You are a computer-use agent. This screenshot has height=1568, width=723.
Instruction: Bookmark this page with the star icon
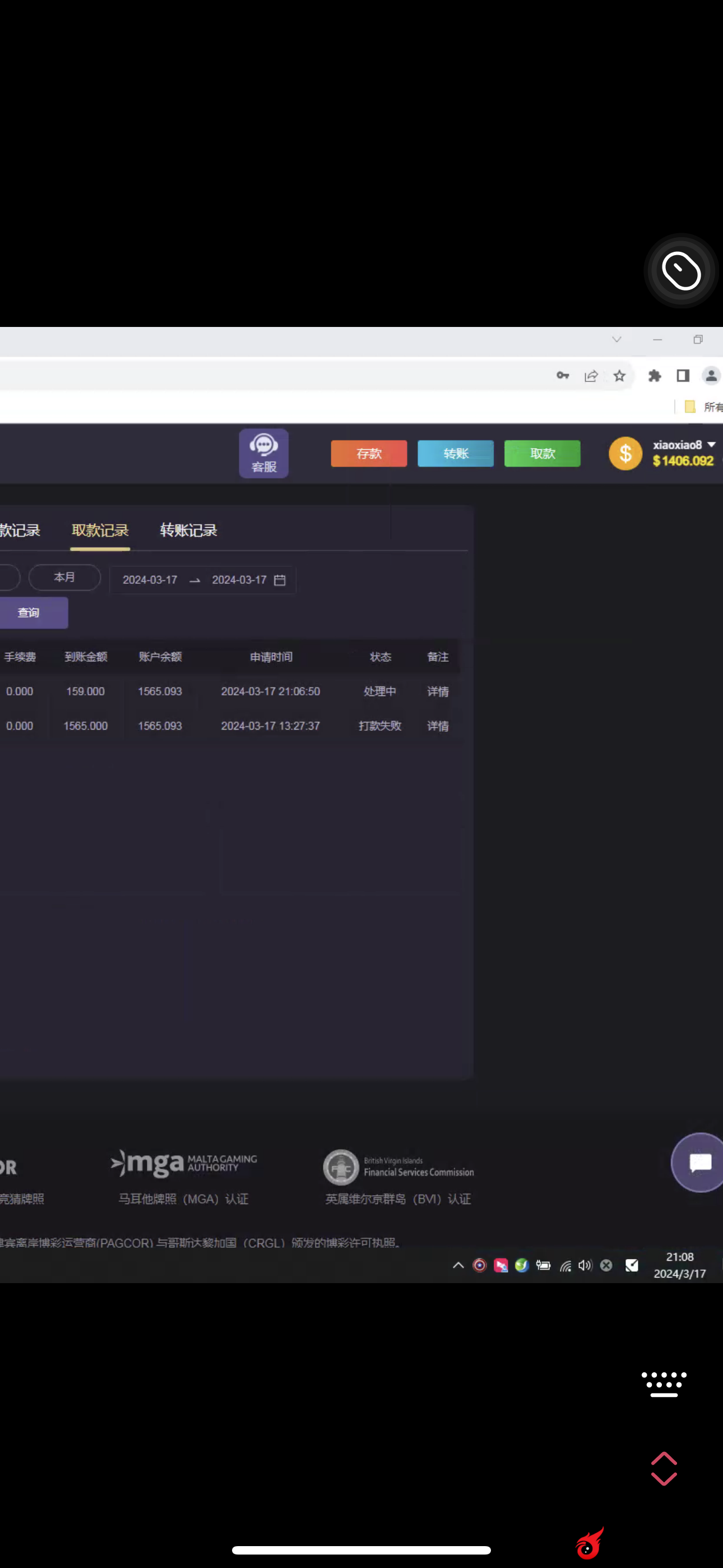(x=619, y=376)
